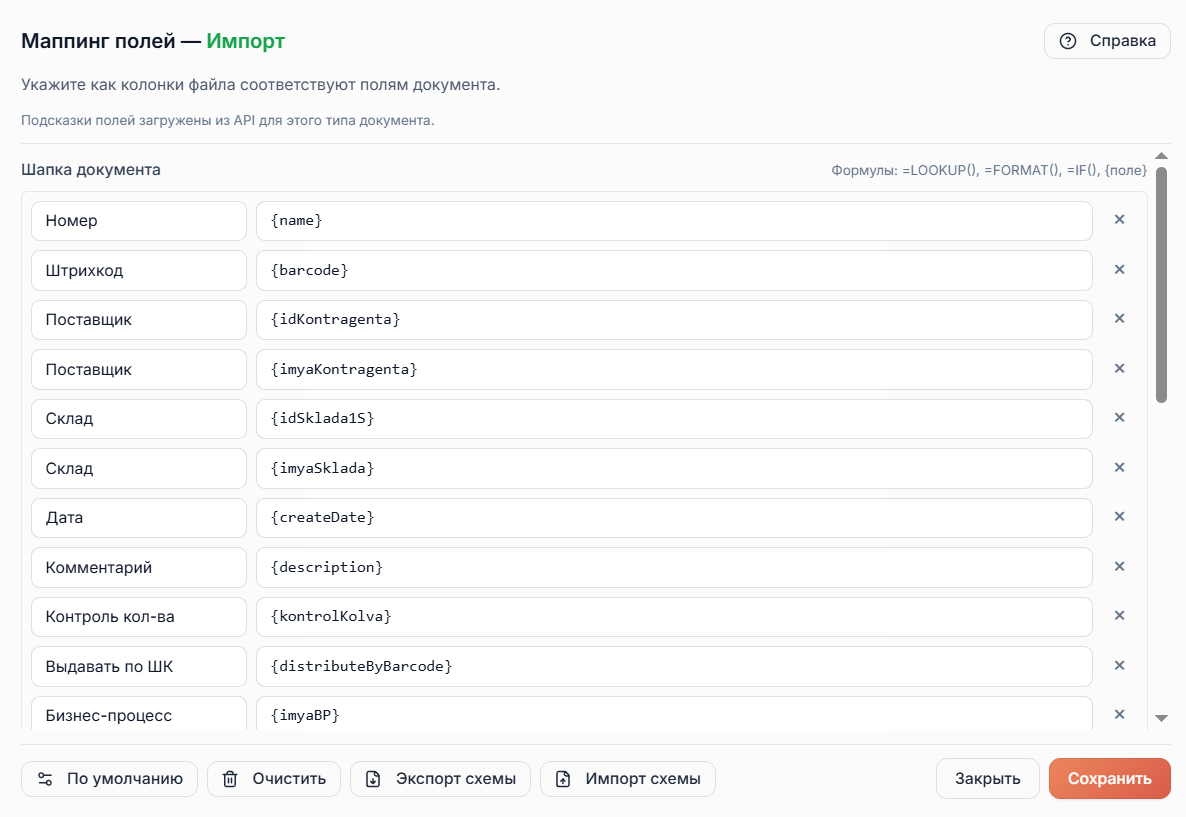Remove the Номер mapping row

1119,219
